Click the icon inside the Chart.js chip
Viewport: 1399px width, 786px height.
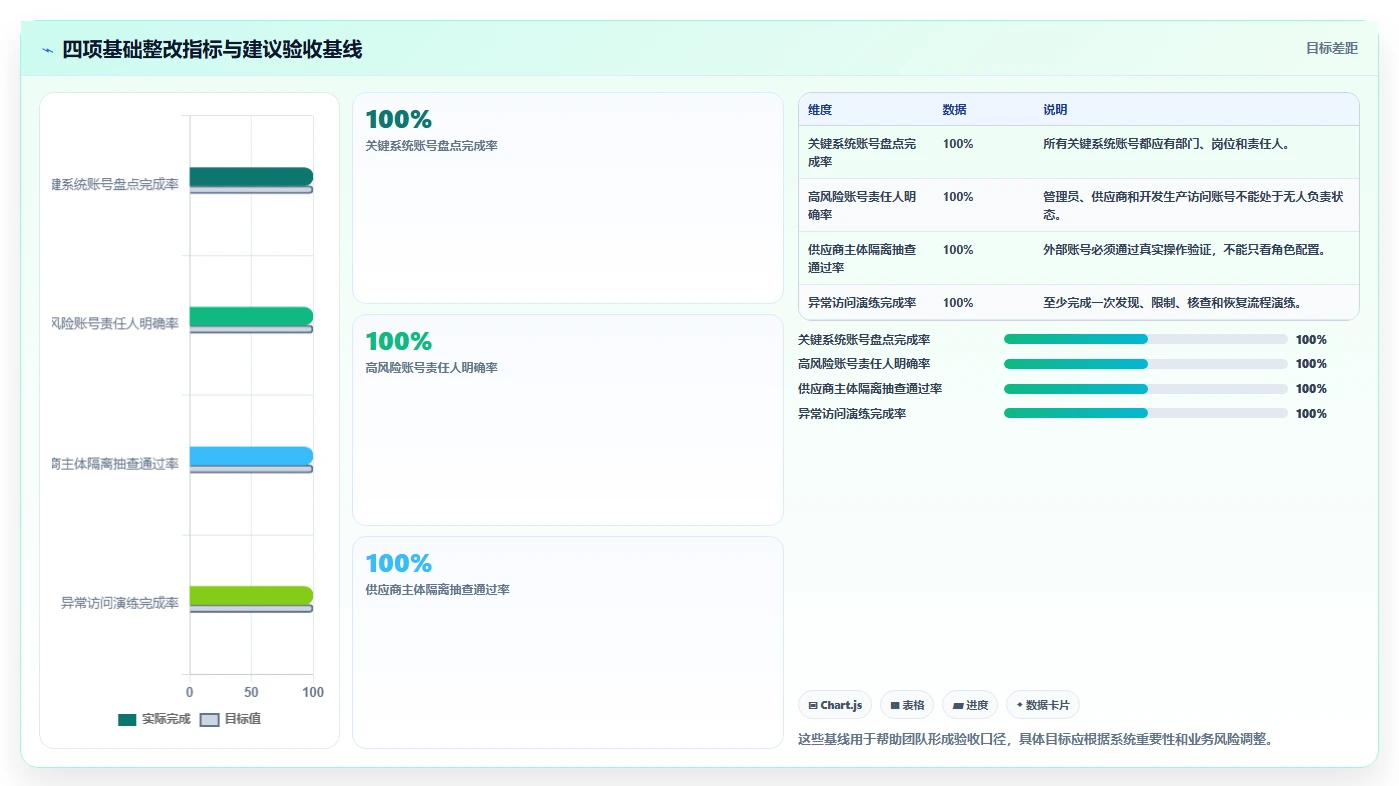coord(813,705)
